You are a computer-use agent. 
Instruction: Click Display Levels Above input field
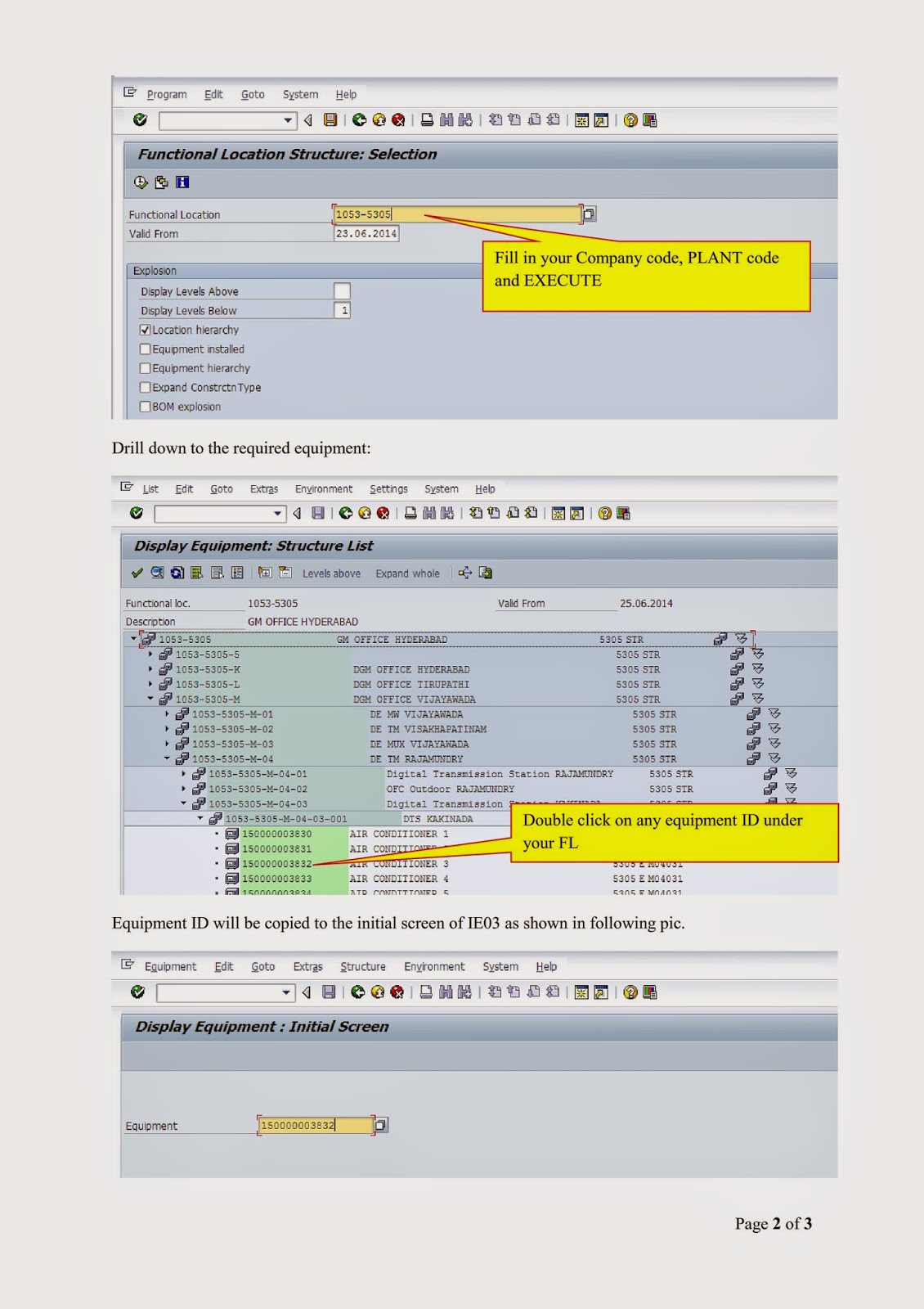point(342,290)
